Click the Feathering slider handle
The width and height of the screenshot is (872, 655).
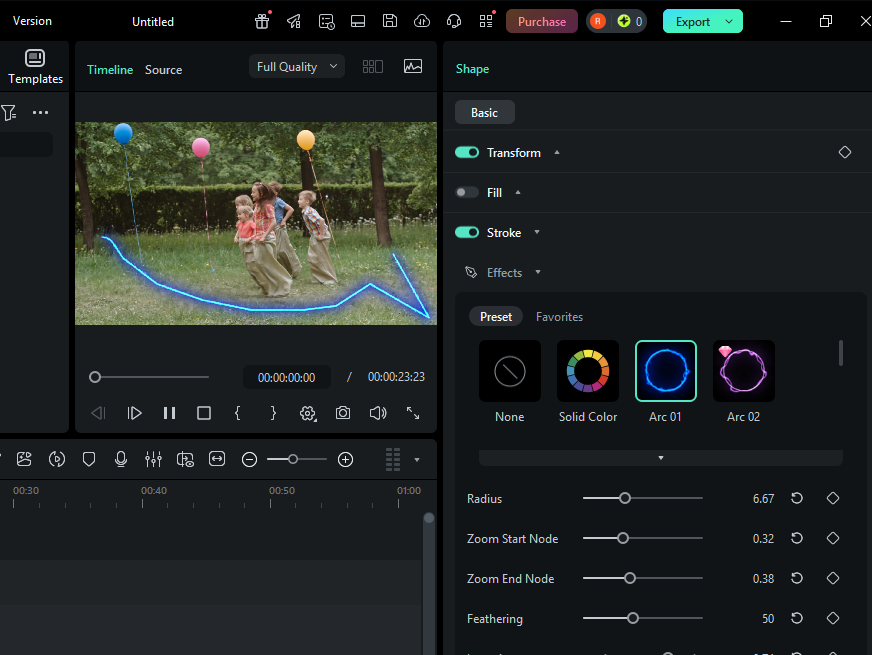click(x=633, y=618)
